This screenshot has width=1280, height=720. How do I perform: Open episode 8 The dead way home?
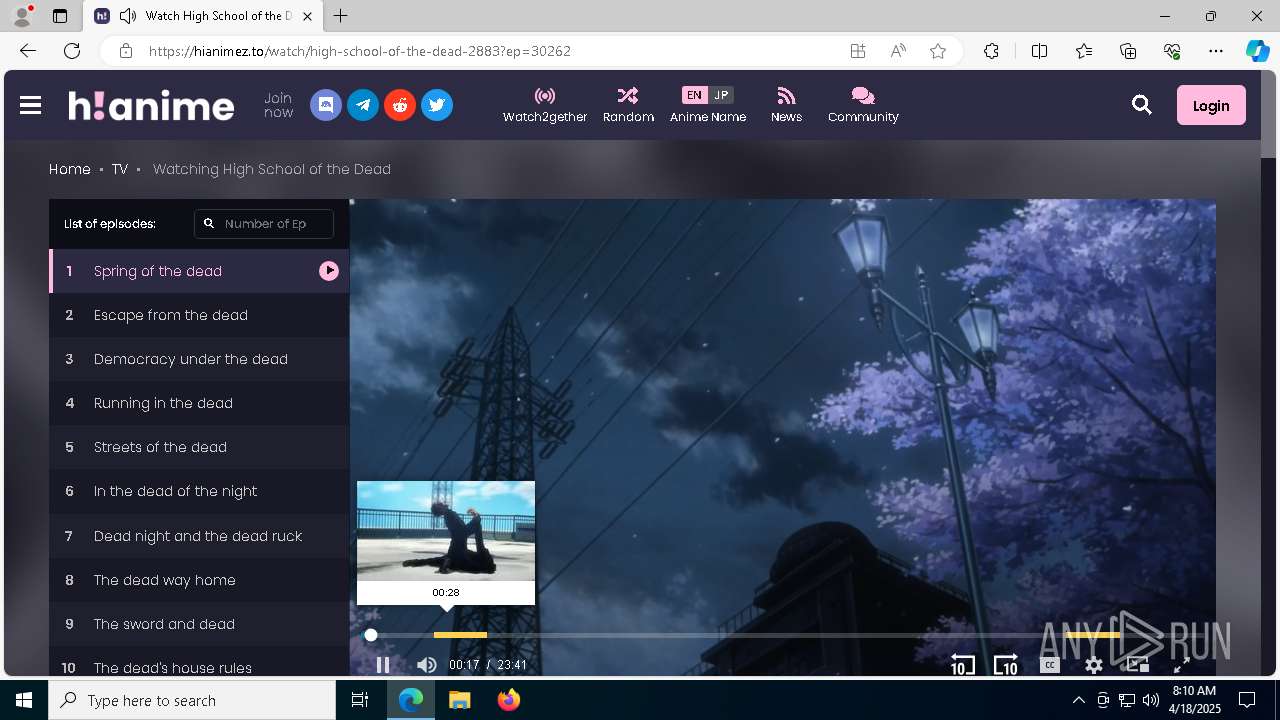click(x=199, y=580)
